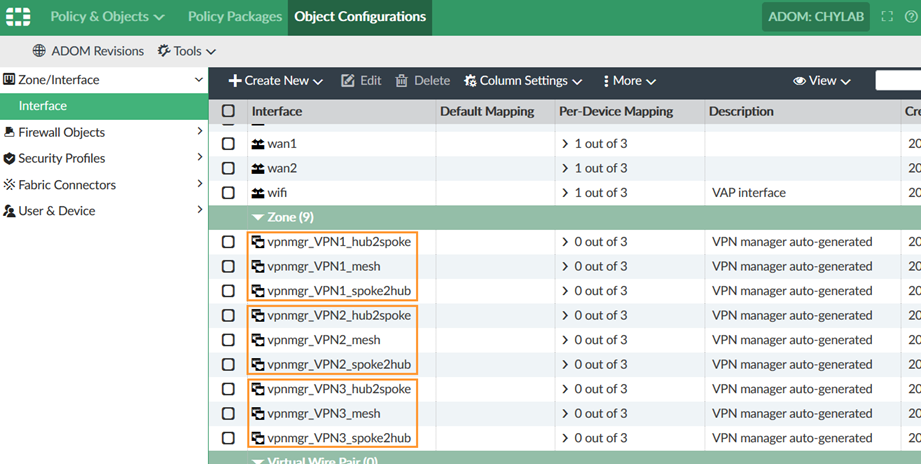Click the Fortinet logo icon
The width and height of the screenshot is (921, 464).
point(18,16)
